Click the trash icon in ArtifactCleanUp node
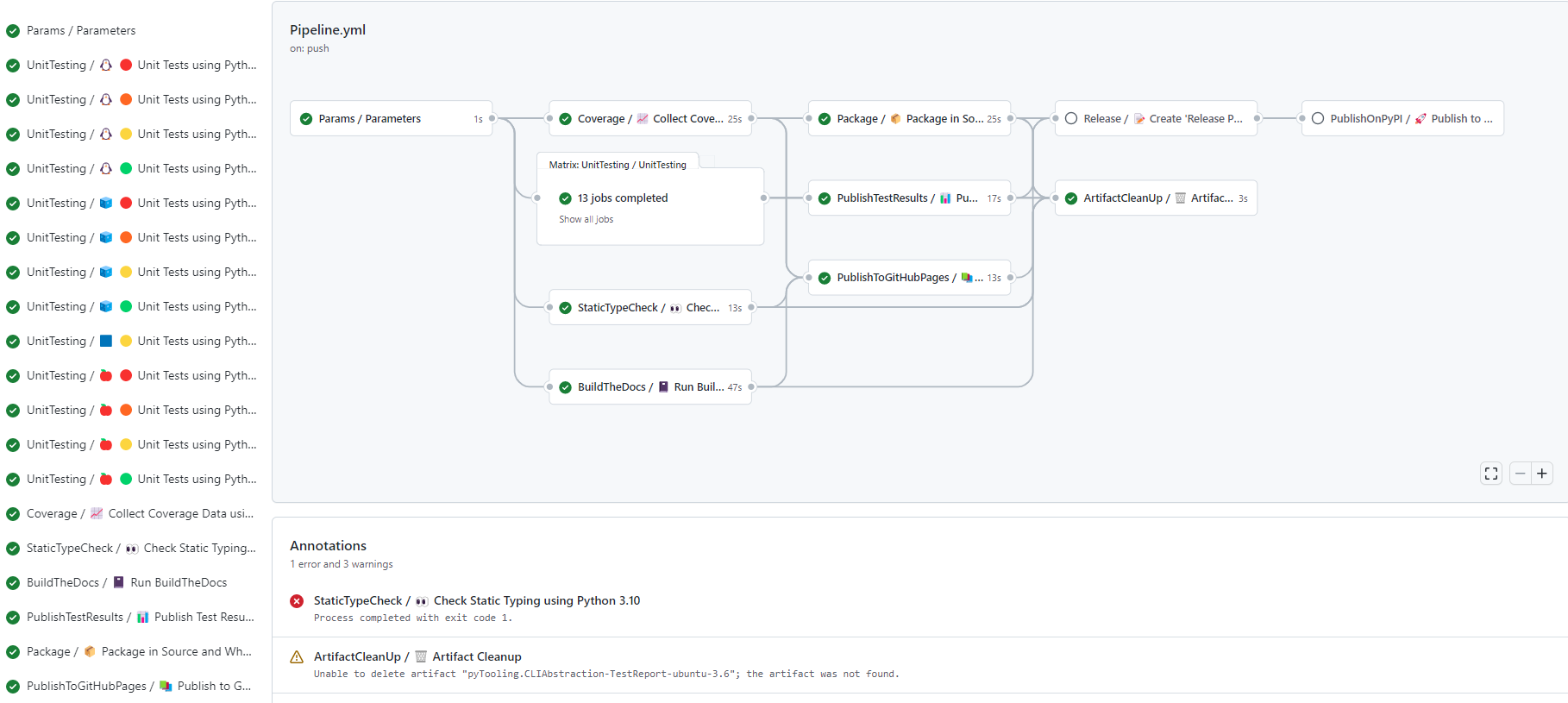Viewport: 1568px width, 703px height. (x=1180, y=198)
